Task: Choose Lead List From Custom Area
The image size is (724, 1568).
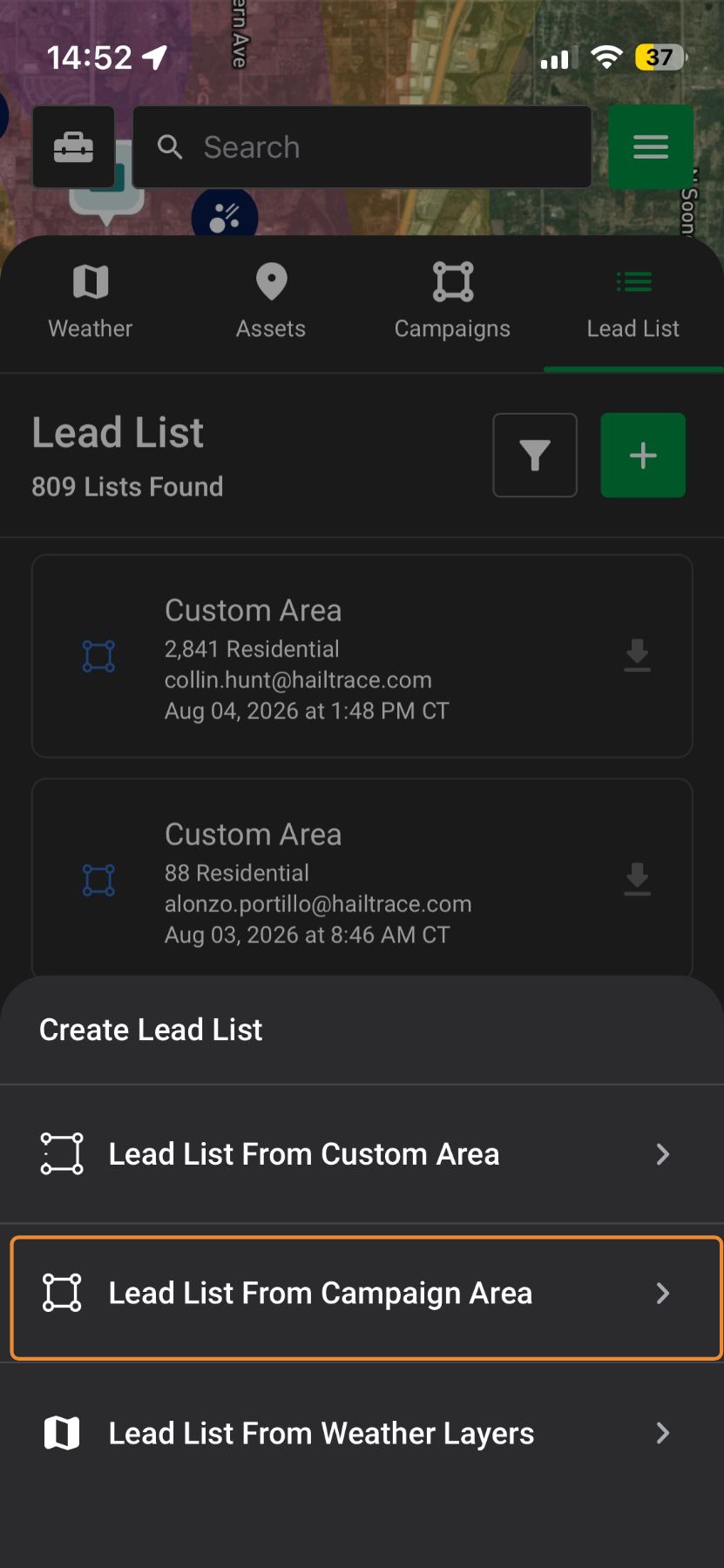Action: [x=362, y=1154]
